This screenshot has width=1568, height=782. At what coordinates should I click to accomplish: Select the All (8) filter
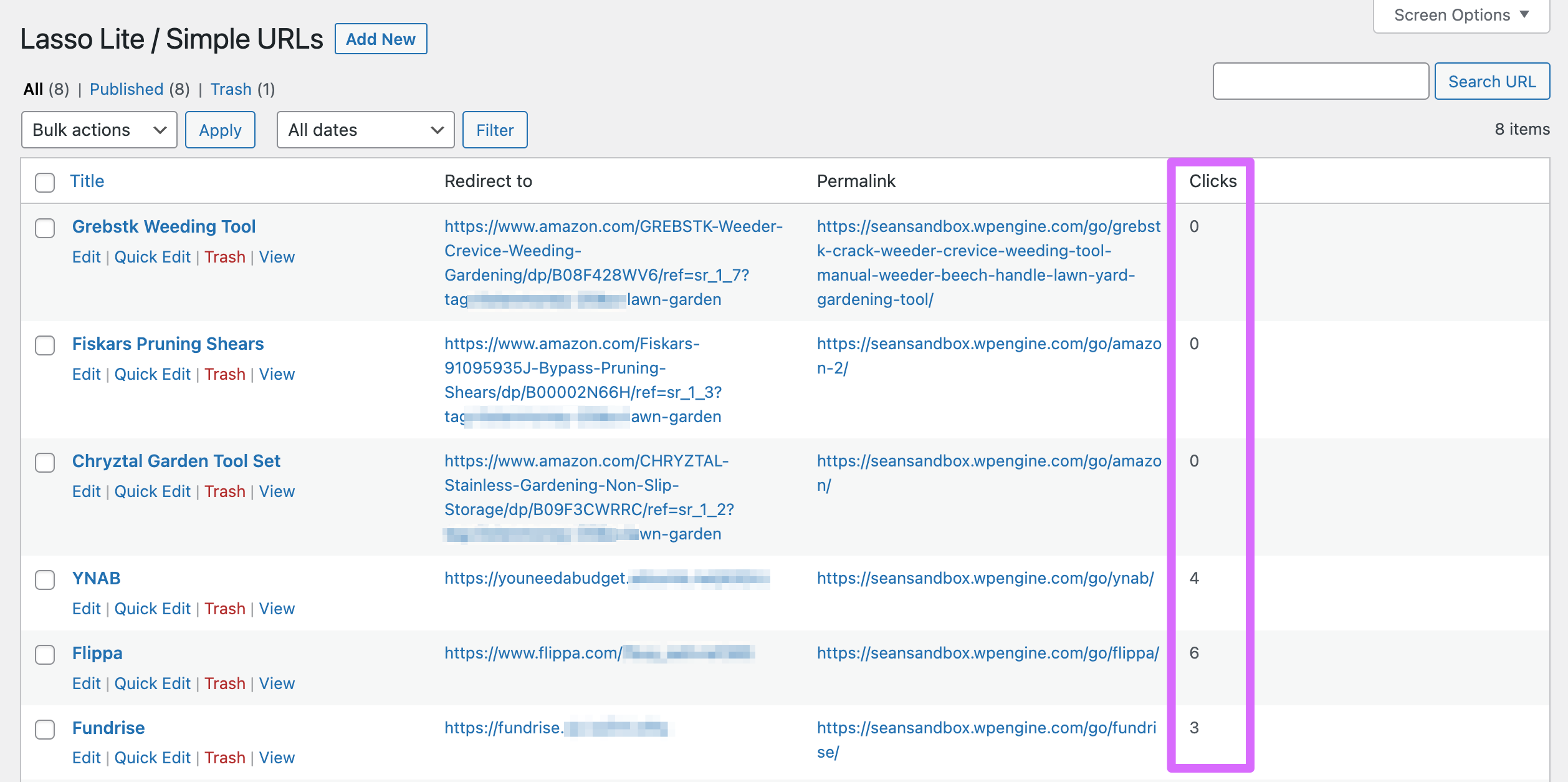point(46,89)
